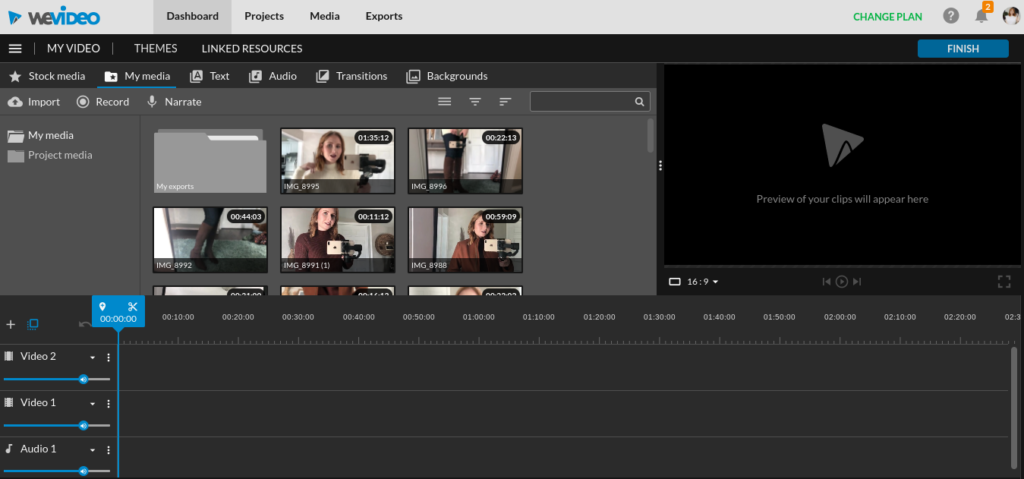Click the blue timeline overlay icon next to plus
The image size is (1024, 479).
tap(33, 324)
